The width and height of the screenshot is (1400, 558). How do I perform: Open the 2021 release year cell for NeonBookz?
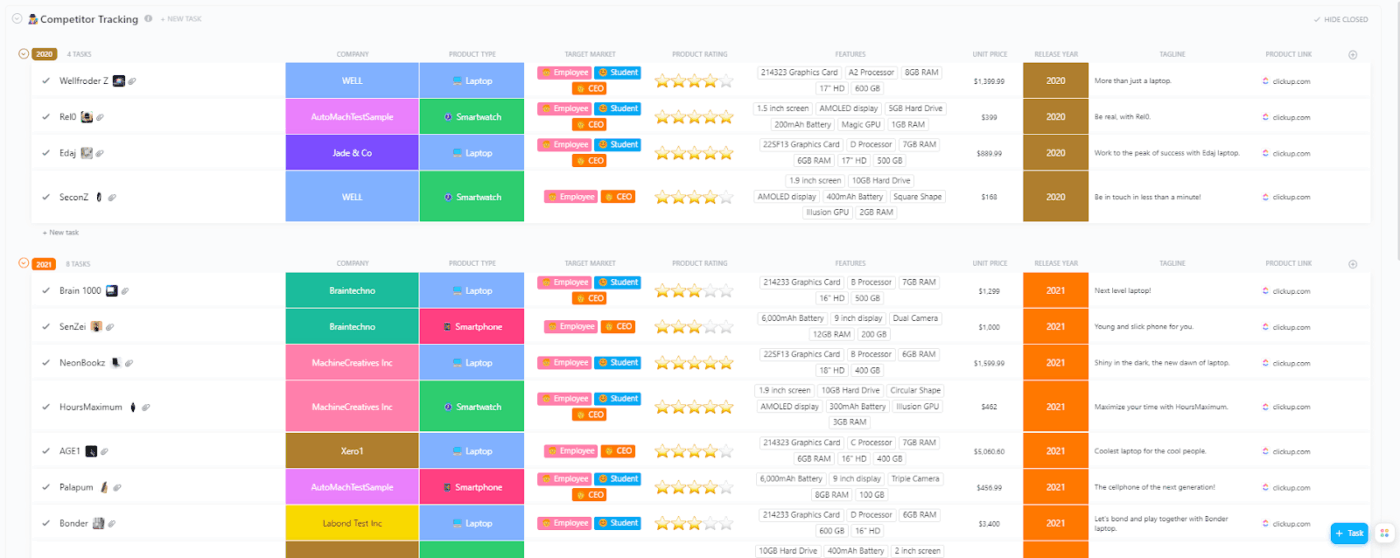pos(1055,363)
